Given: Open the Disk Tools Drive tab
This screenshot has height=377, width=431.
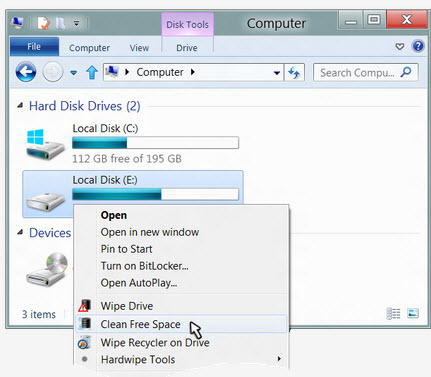Looking at the screenshot, I should point(187,48).
